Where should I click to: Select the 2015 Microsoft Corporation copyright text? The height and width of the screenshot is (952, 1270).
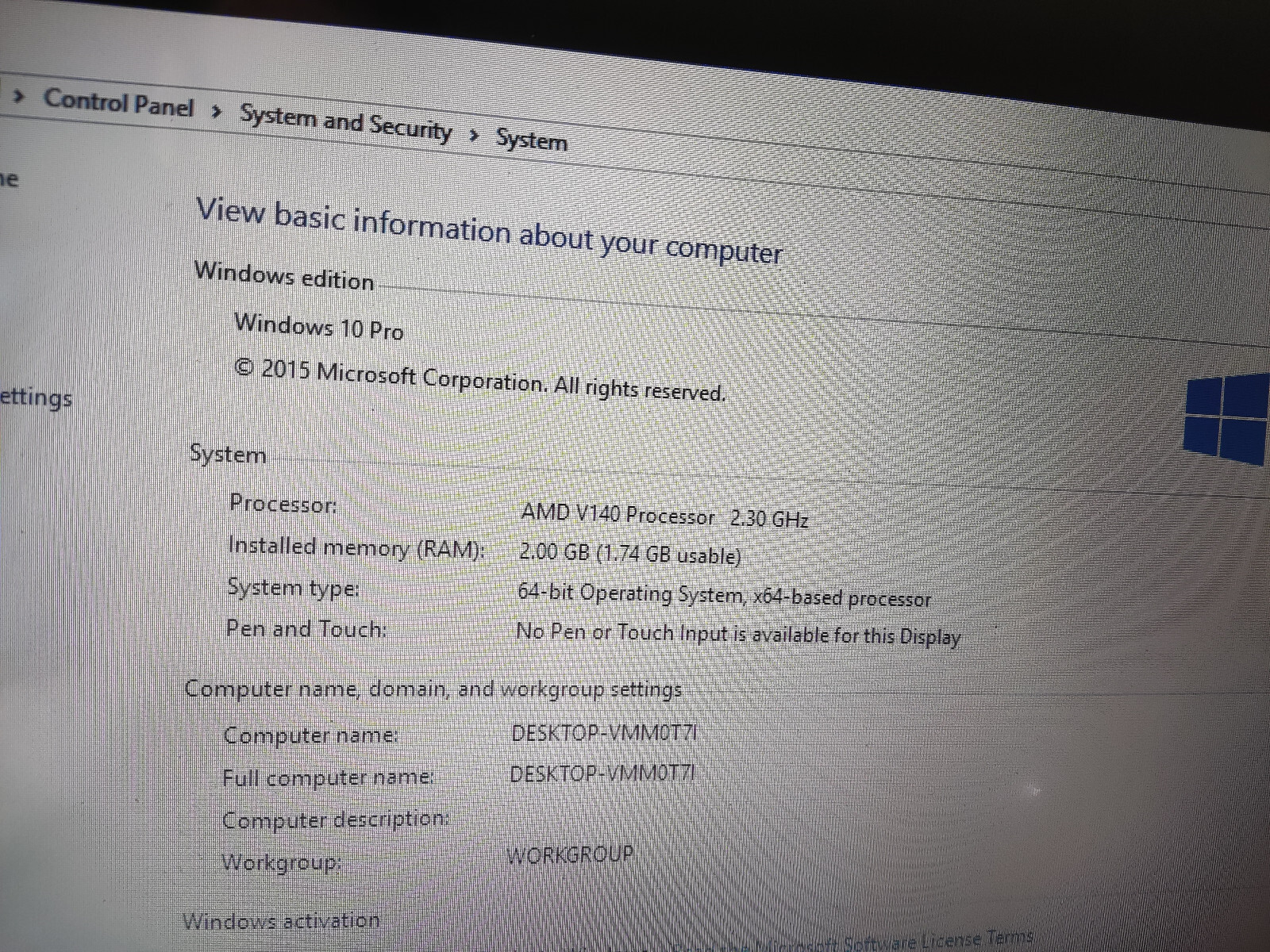pyautogui.click(x=480, y=381)
